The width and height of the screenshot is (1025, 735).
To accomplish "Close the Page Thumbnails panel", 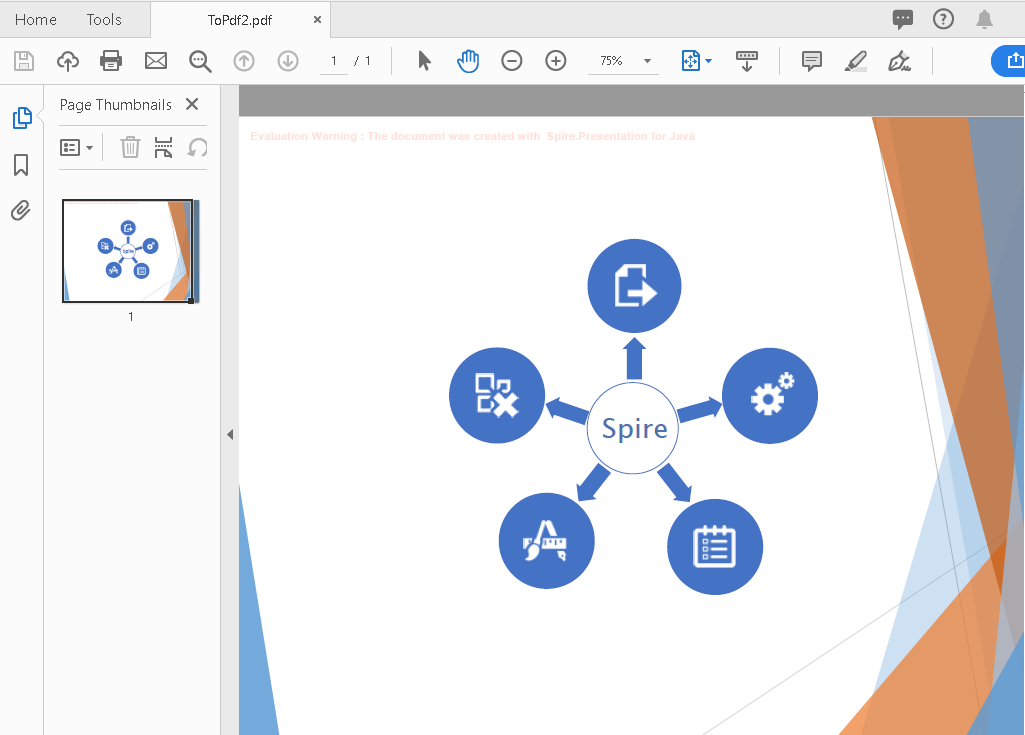I will tap(192, 104).
